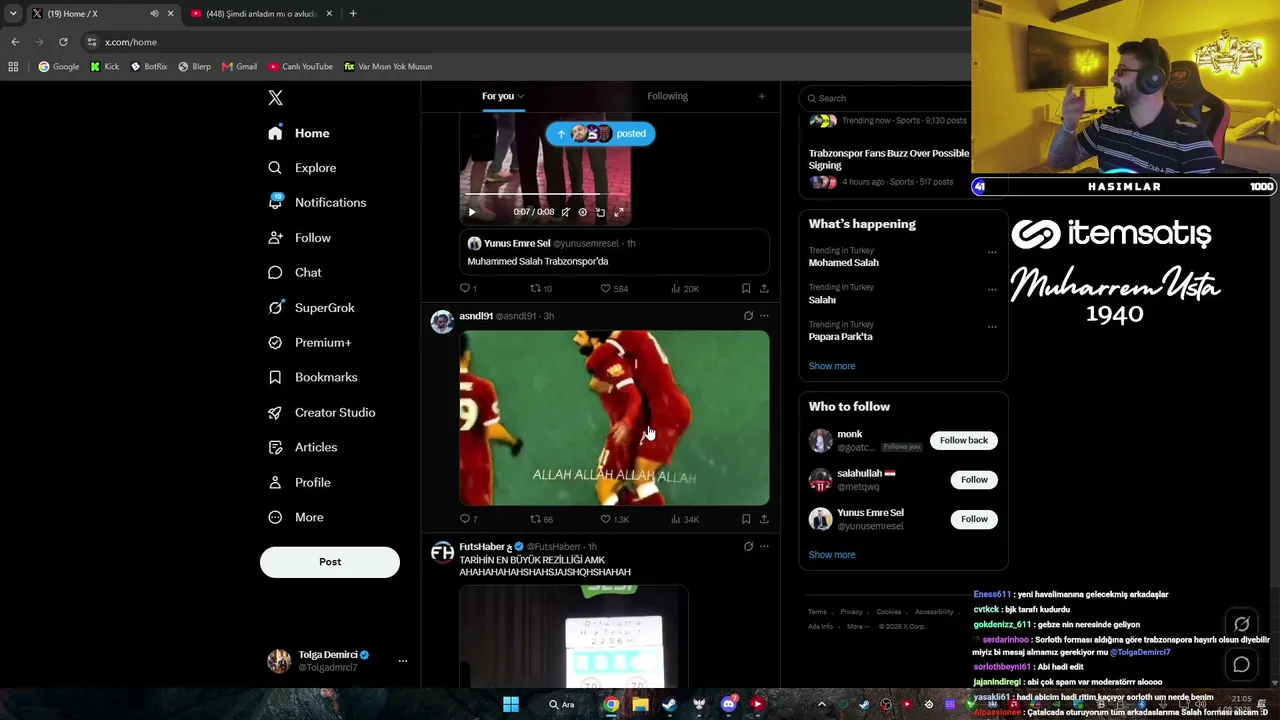Open Bookmarks in the sidebar

pyautogui.click(x=313, y=377)
